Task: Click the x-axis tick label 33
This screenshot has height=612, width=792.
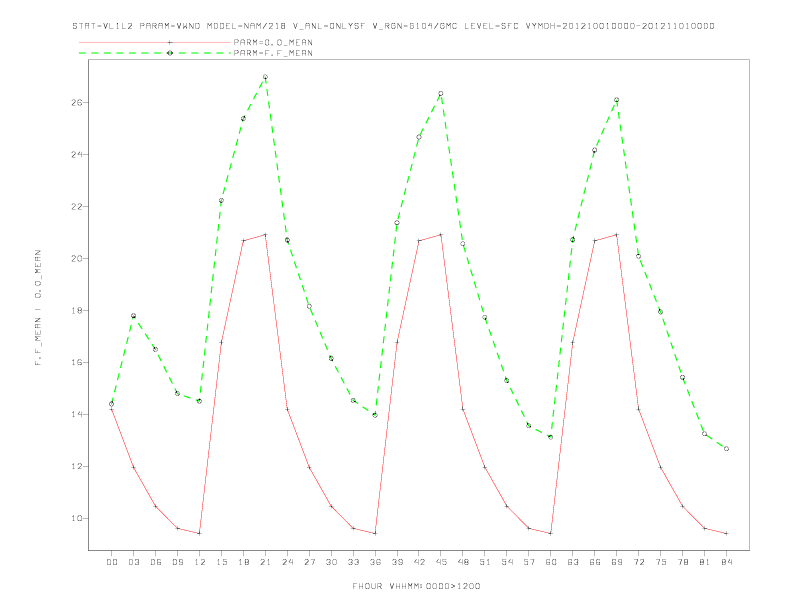Action: coord(353,562)
